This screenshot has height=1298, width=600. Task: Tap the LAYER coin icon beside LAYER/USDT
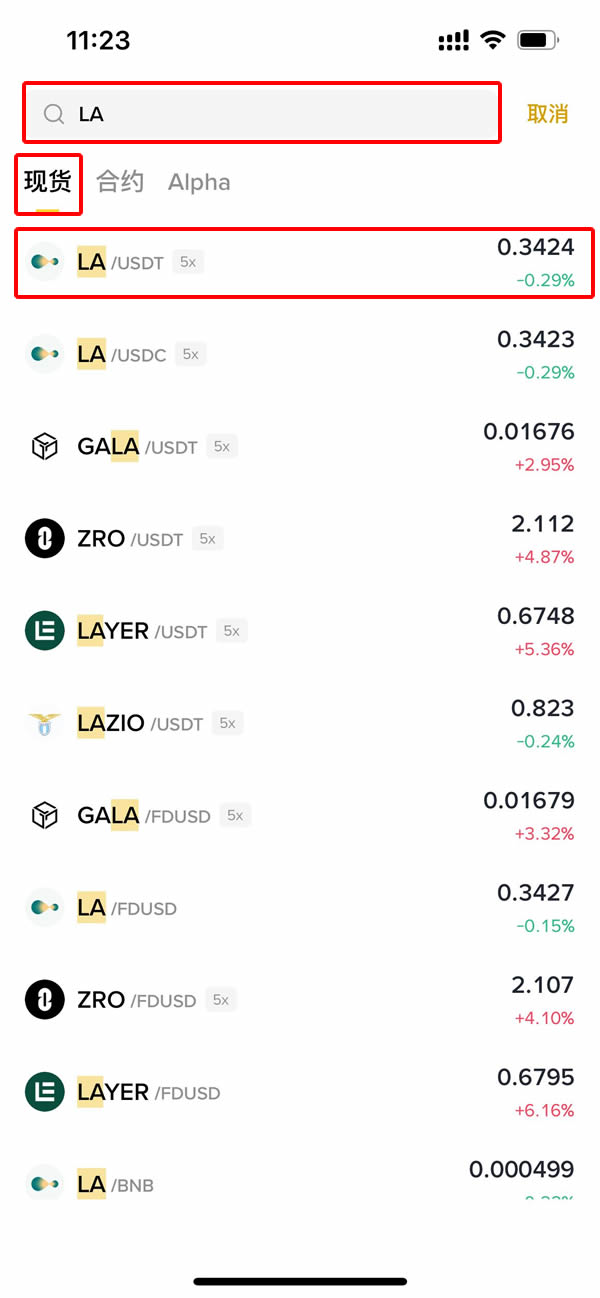[44, 631]
